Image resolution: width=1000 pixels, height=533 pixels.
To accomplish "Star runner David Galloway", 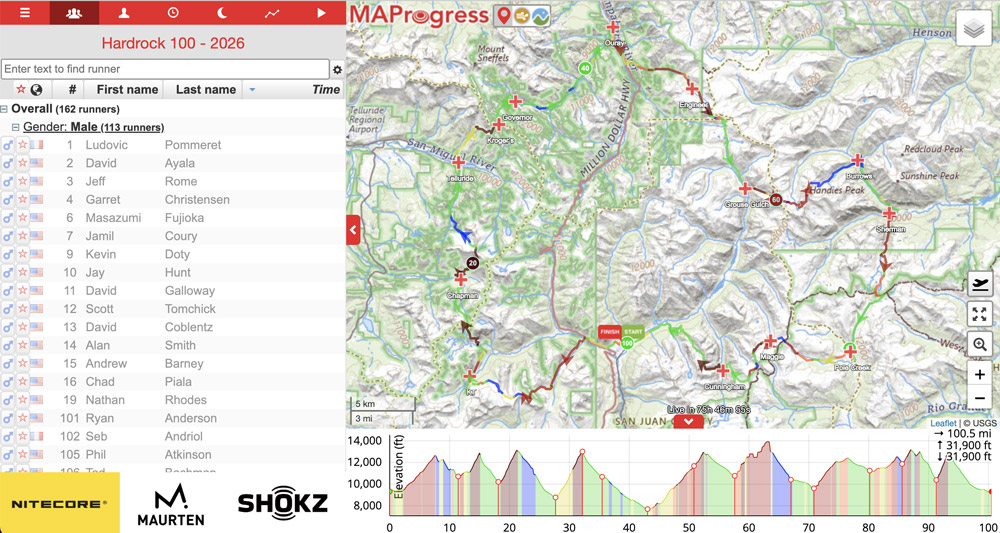I will coord(22,291).
